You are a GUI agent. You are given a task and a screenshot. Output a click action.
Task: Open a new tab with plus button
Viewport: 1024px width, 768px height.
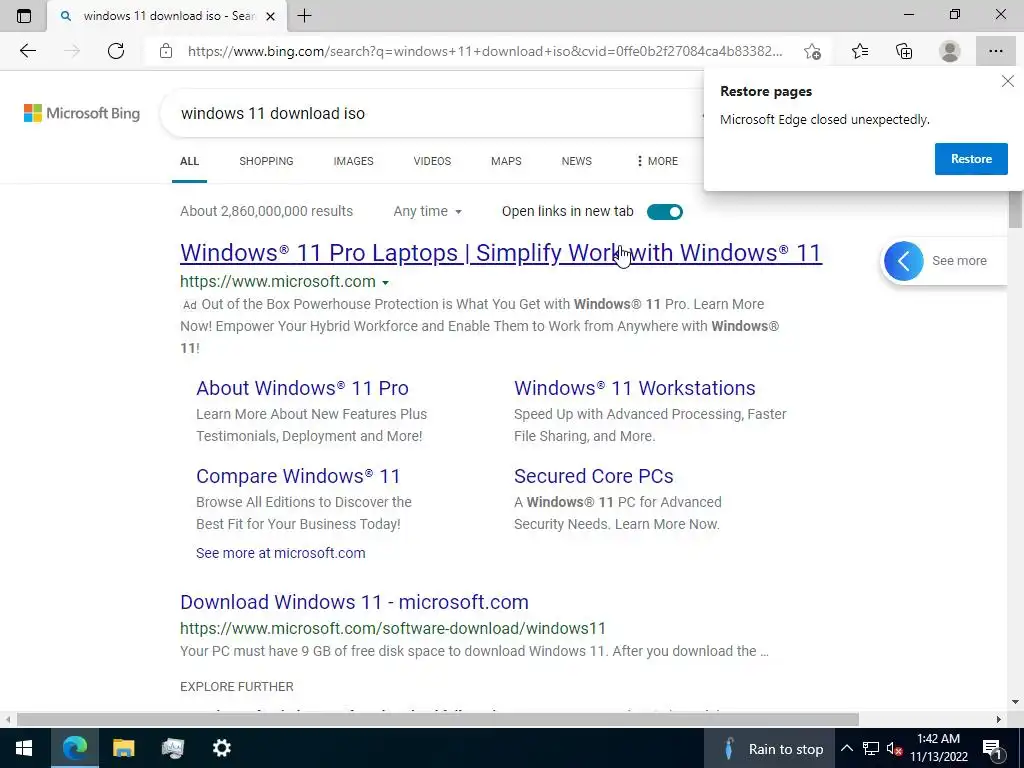304,16
